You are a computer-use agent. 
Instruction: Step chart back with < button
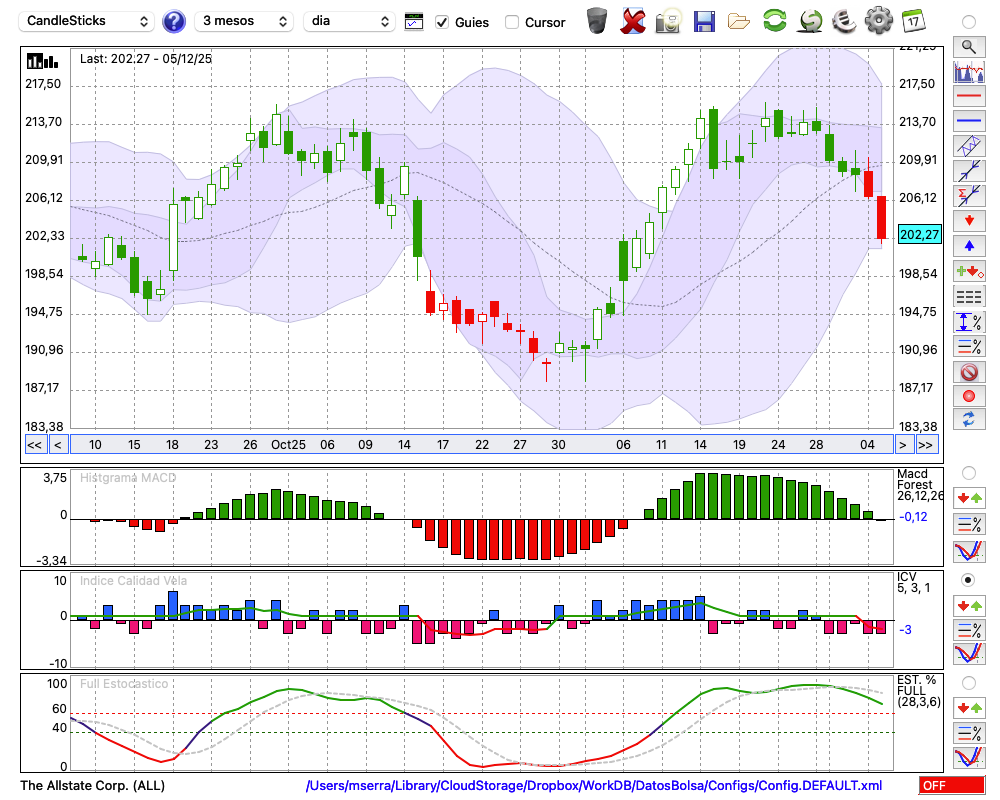58,445
